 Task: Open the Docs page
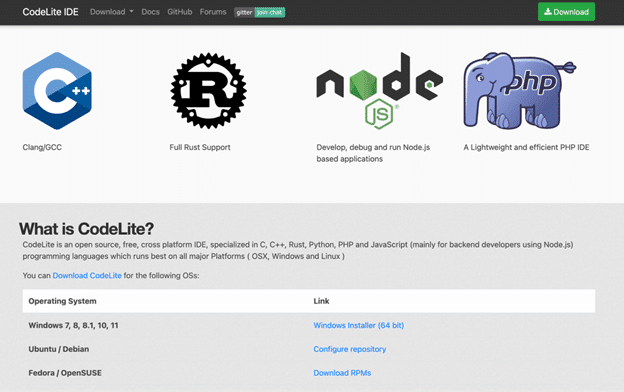(x=150, y=12)
